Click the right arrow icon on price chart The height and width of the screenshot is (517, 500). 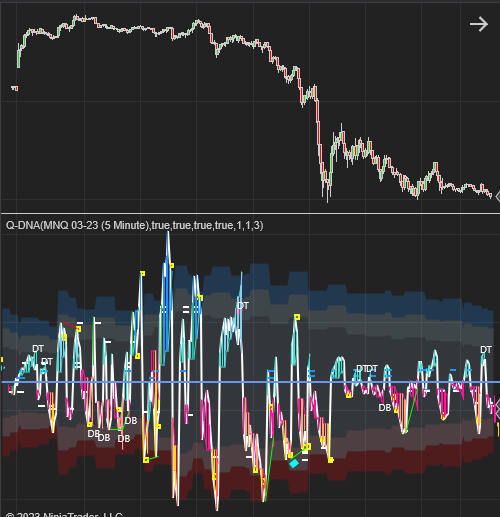[479, 24]
